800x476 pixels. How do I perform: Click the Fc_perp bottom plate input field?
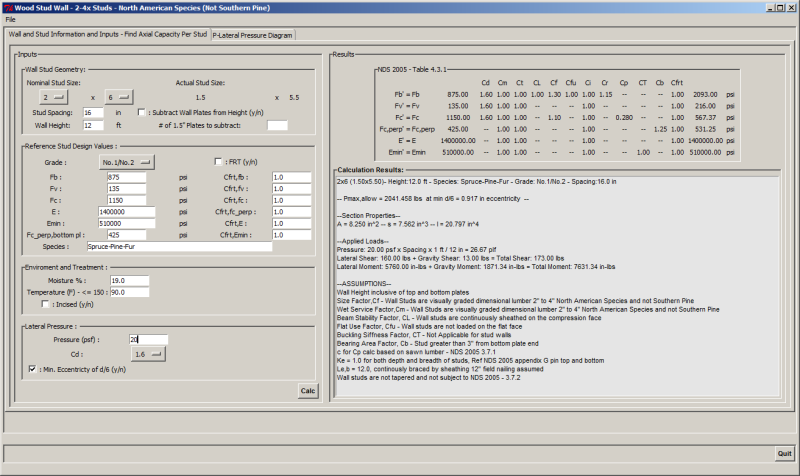tap(127, 235)
